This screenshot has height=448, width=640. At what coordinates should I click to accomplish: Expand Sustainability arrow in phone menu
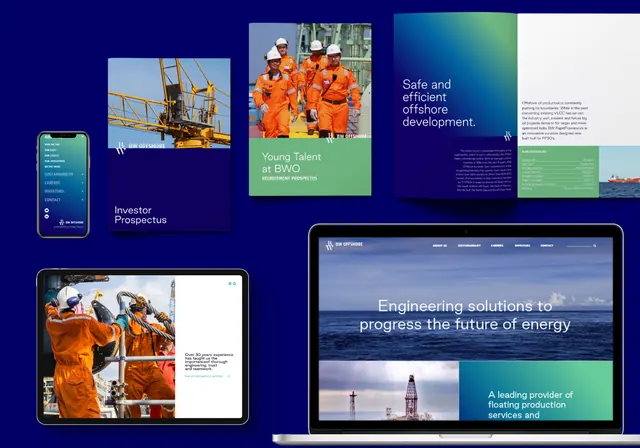83,174
